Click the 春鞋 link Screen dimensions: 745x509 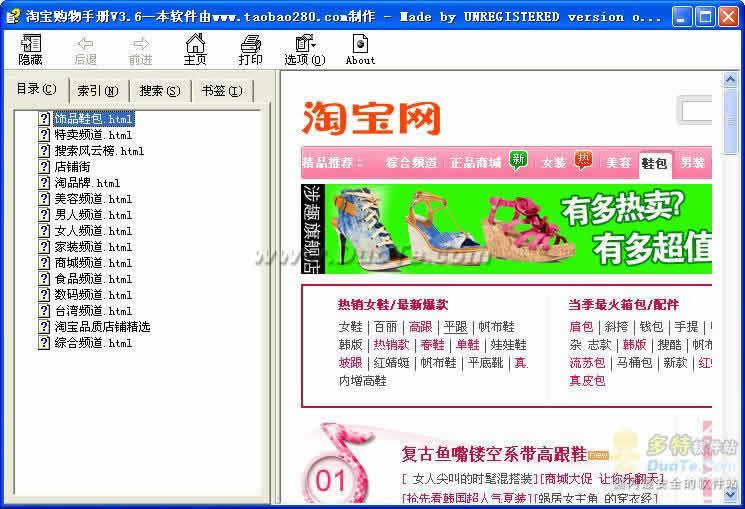[432, 345]
